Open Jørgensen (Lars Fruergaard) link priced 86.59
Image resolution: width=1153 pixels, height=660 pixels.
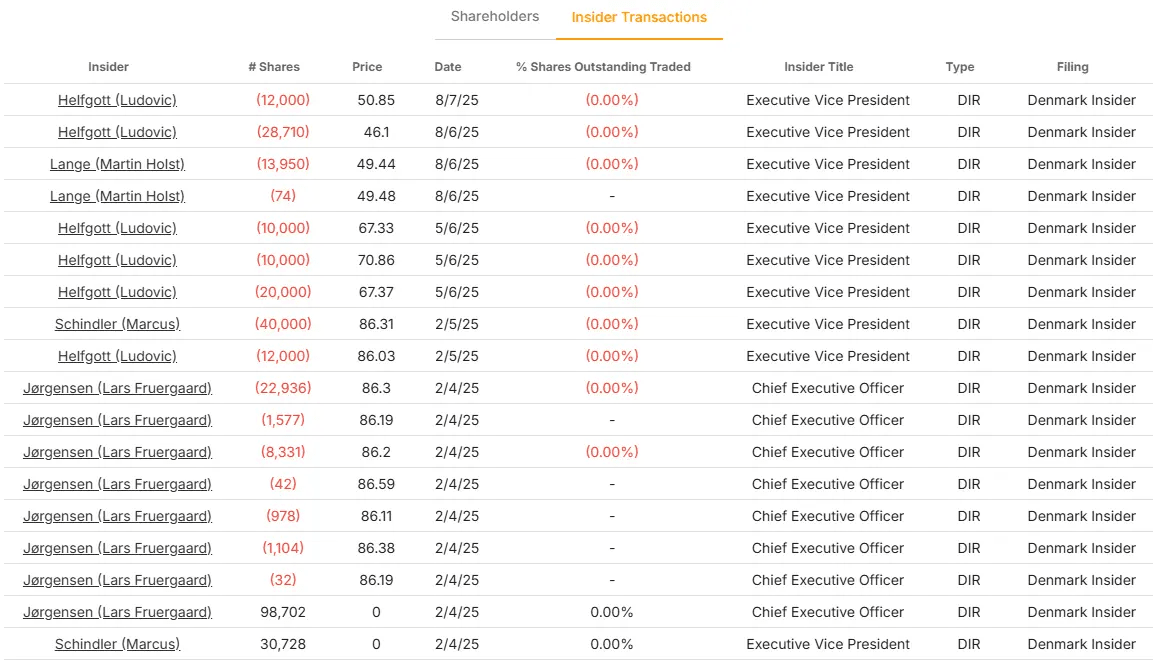click(x=117, y=484)
